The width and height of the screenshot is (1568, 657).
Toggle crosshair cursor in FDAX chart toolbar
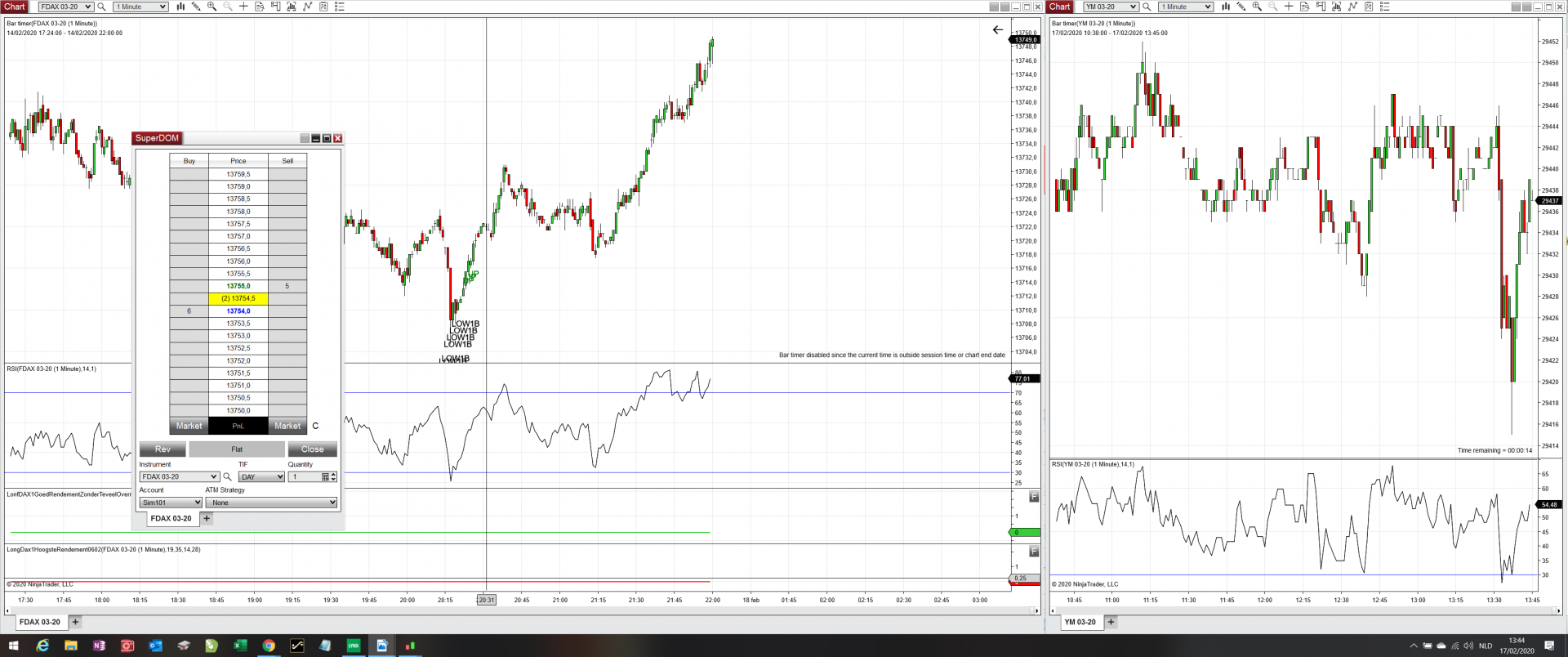(x=243, y=7)
